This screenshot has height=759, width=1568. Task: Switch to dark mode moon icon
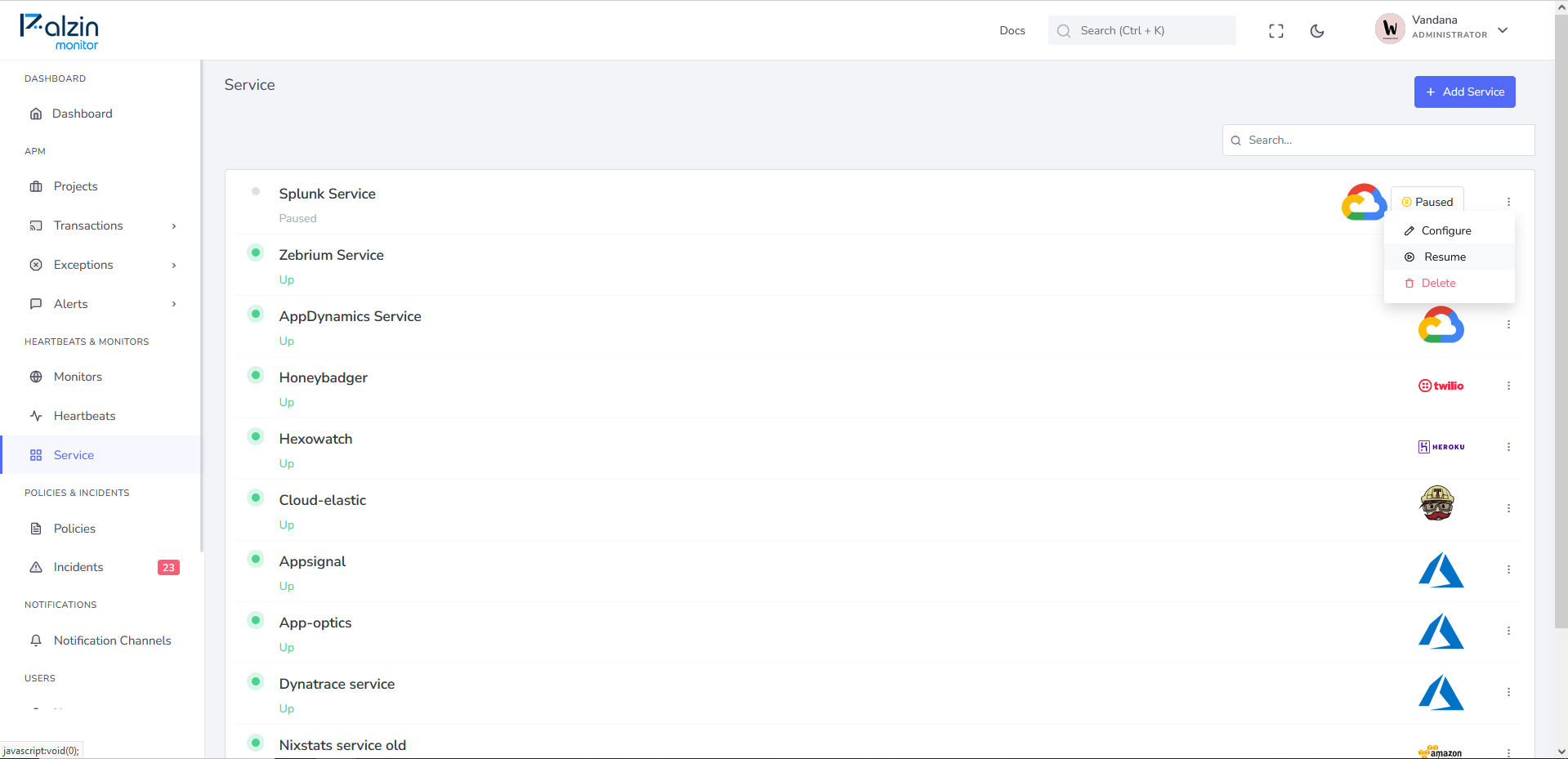point(1317,31)
